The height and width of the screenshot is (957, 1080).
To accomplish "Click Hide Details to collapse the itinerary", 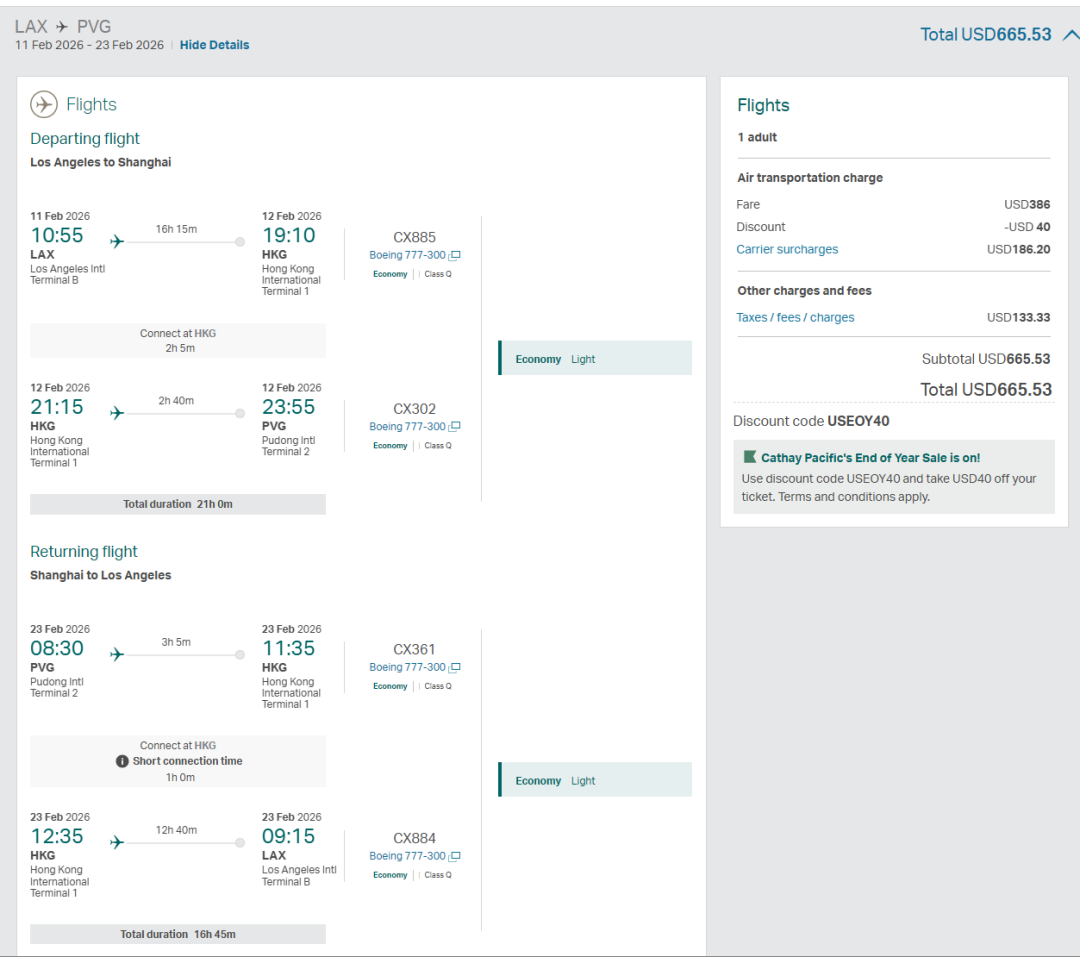I will click(214, 45).
